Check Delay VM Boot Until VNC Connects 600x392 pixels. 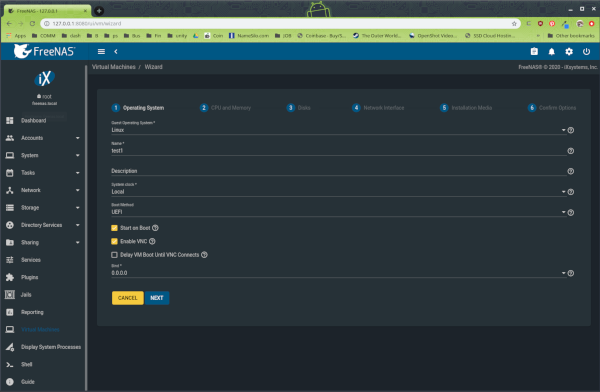pyautogui.click(x=114, y=255)
